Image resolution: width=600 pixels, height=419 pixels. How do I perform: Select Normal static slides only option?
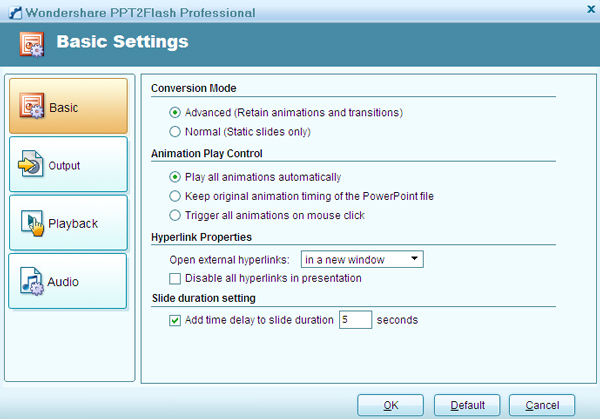click(x=176, y=131)
